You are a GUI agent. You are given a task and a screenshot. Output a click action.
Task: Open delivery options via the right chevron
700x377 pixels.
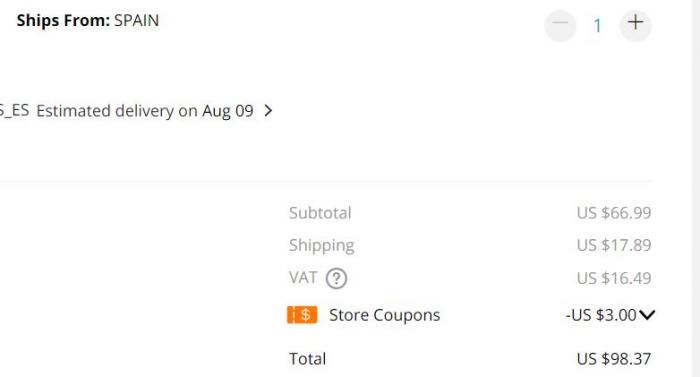tap(268, 110)
